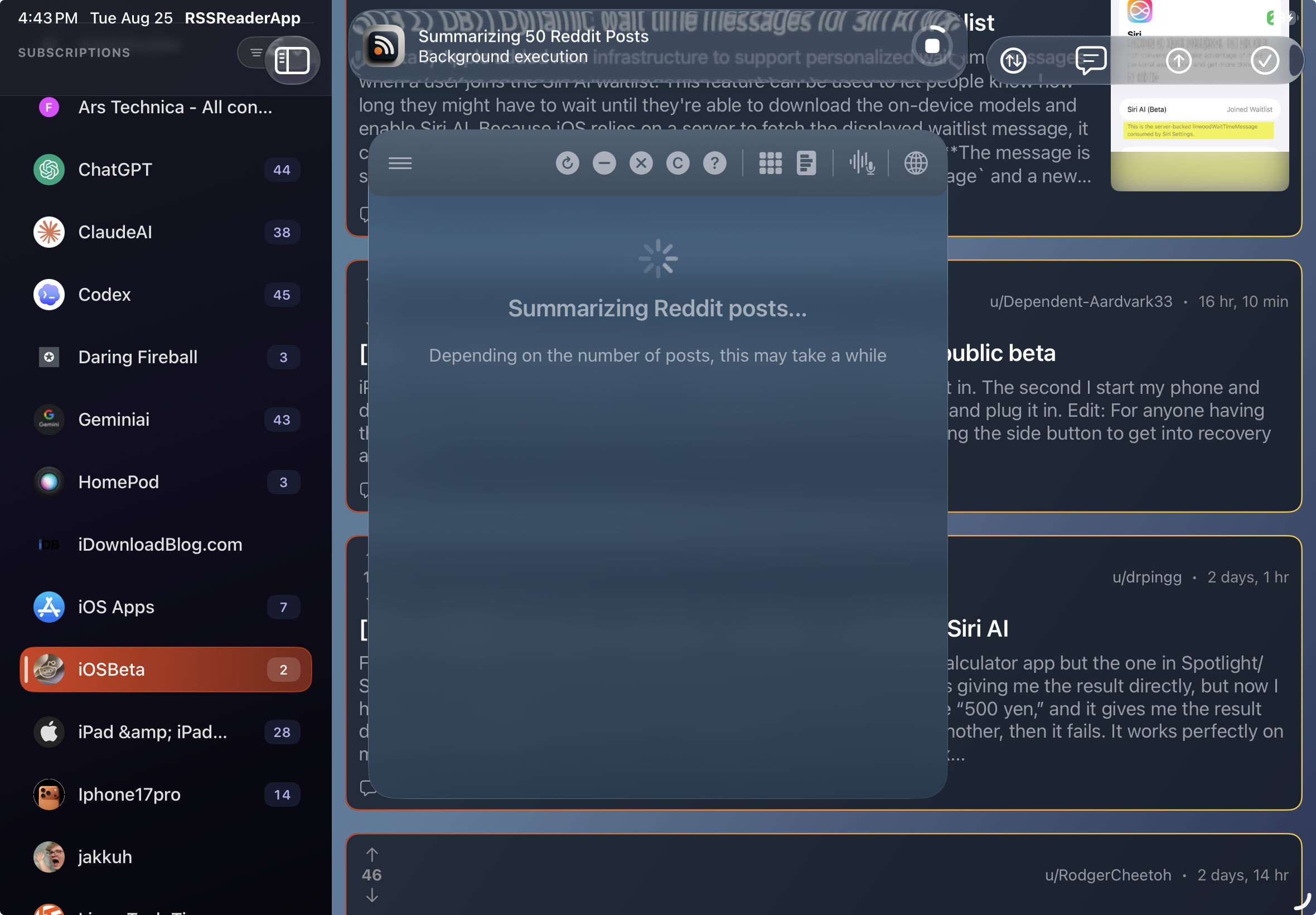Select the Geminiai subscription
The height and width of the screenshot is (915, 1316).
click(x=166, y=420)
